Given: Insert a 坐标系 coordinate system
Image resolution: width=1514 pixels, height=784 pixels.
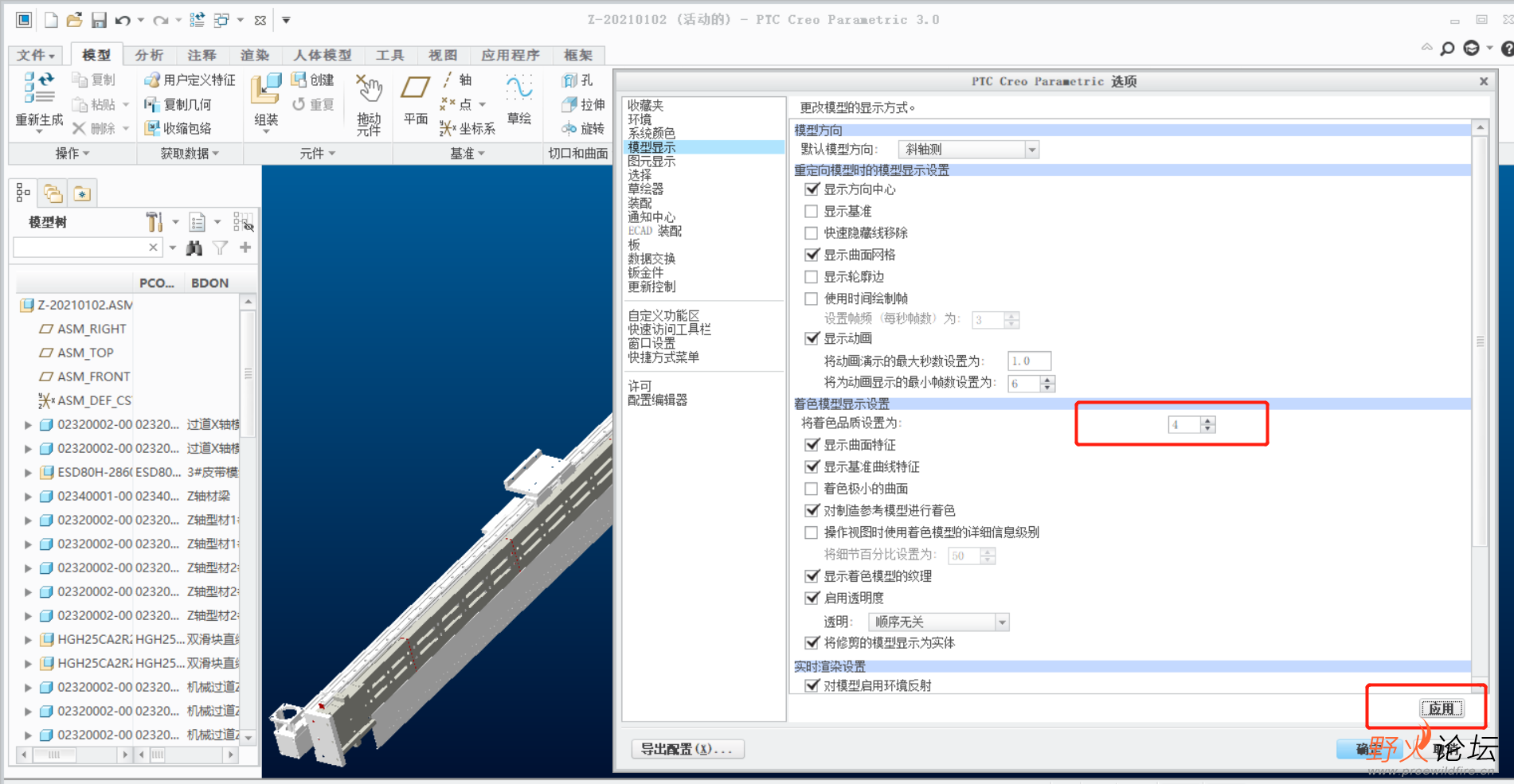Looking at the screenshot, I should pos(468,128).
